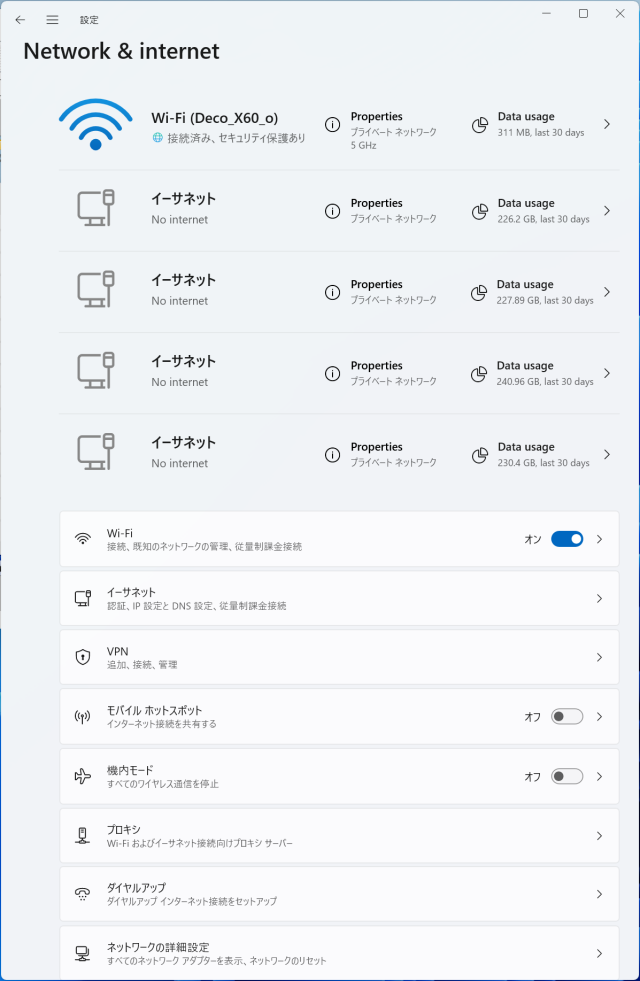
Task: Expand the VPN settings chevron
Action: [x=599, y=658]
